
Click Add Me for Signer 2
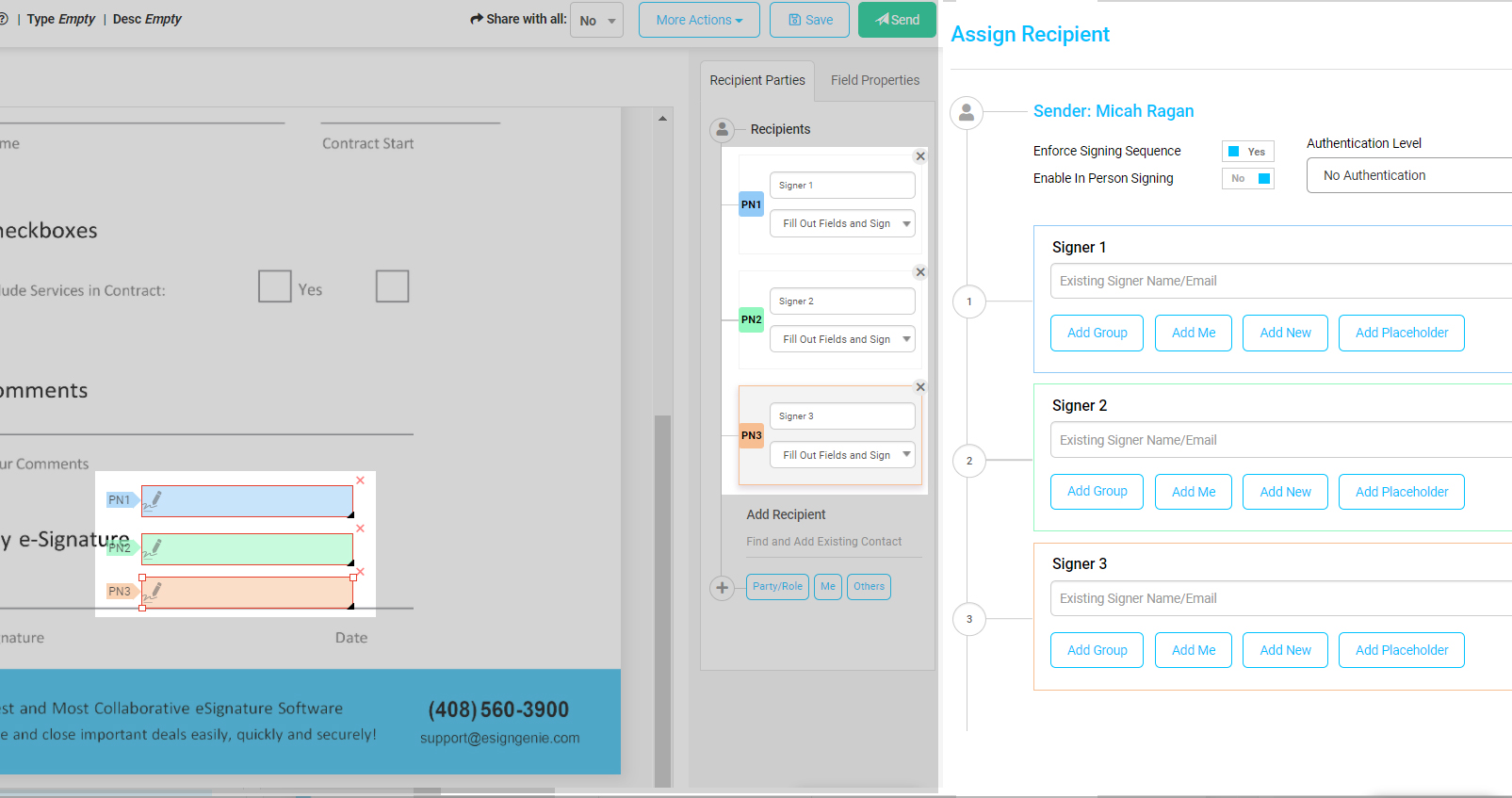click(1194, 492)
